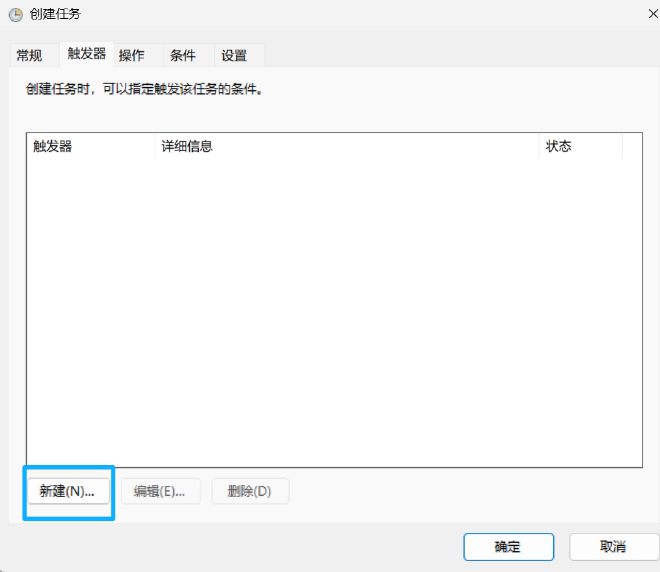Switch to the 设置 tab

tap(234, 55)
